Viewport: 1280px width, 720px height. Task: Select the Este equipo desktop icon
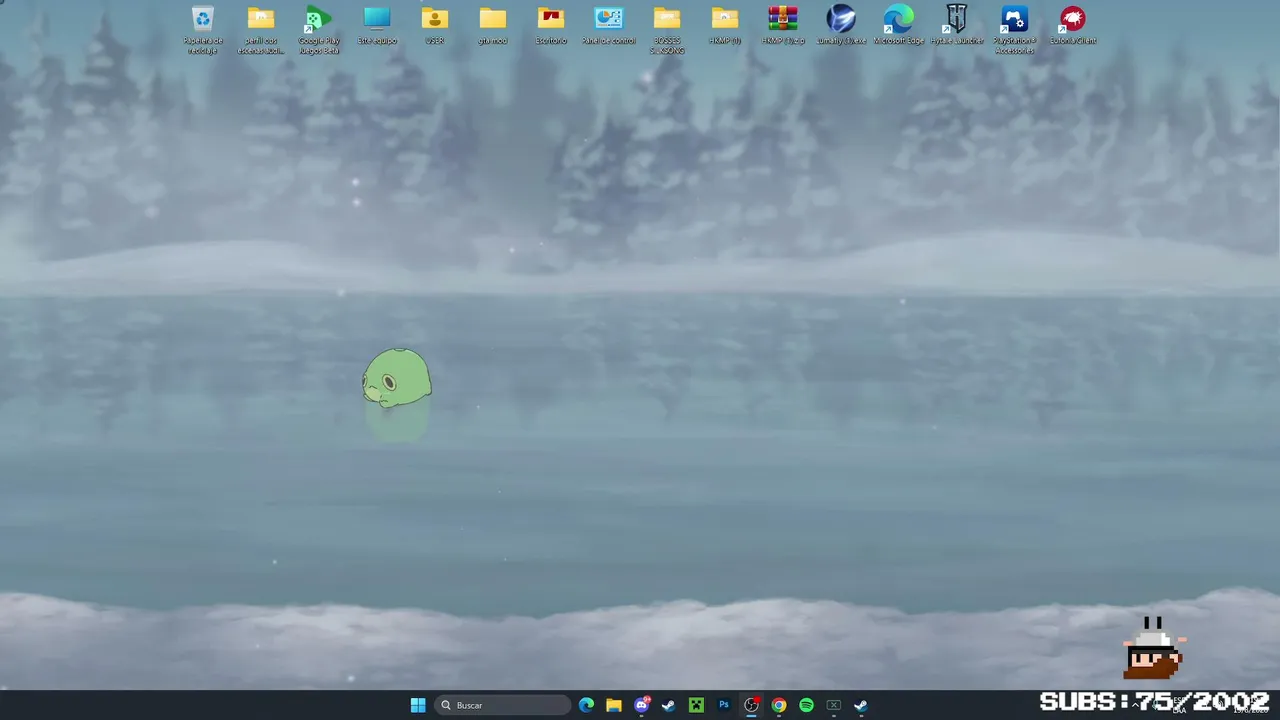coord(376,25)
